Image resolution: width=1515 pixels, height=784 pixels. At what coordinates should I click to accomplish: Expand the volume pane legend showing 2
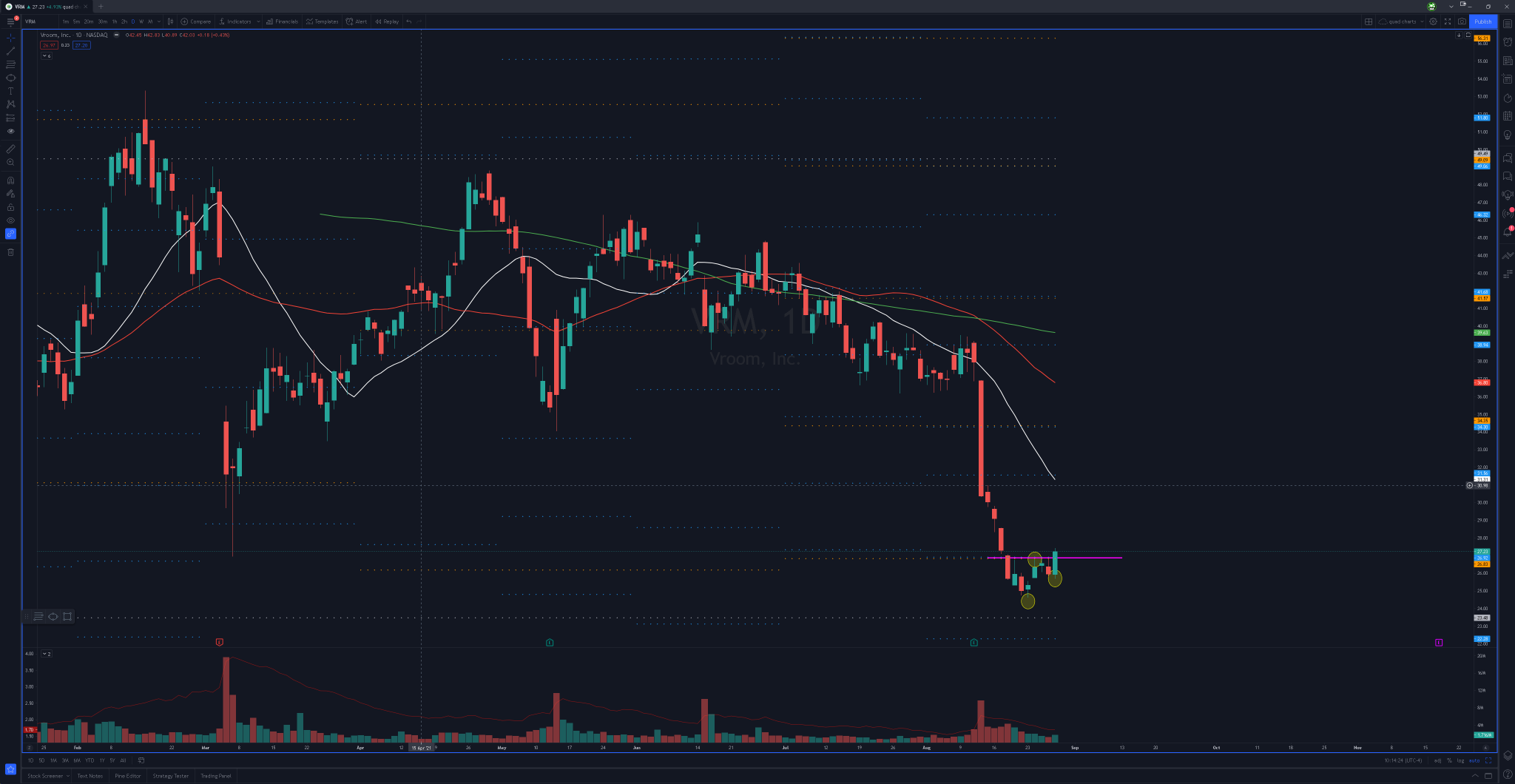[x=46, y=654]
